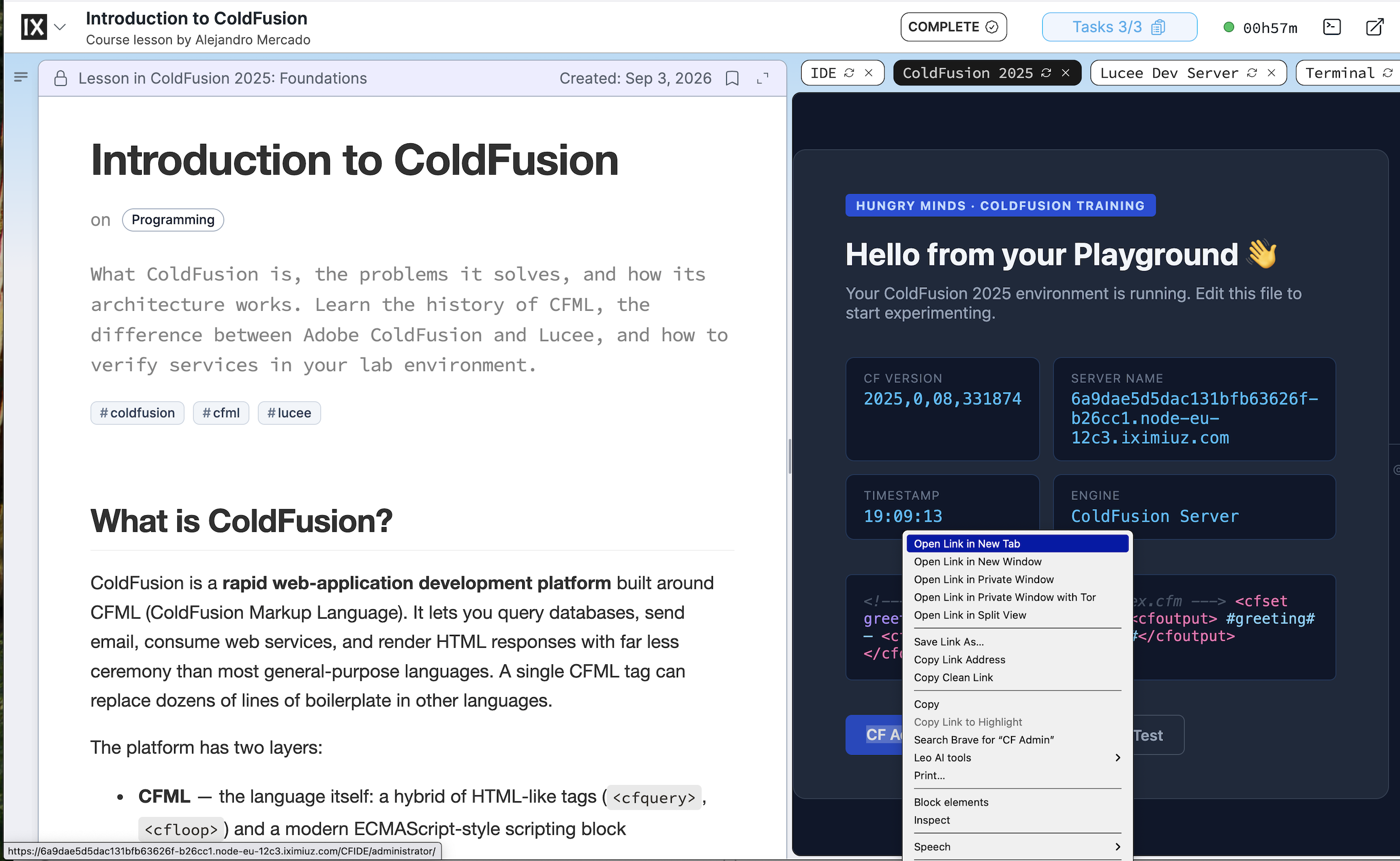The image size is (1400, 861).
Task: Click the SERVER NAME hostname value
Action: (x=1194, y=418)
